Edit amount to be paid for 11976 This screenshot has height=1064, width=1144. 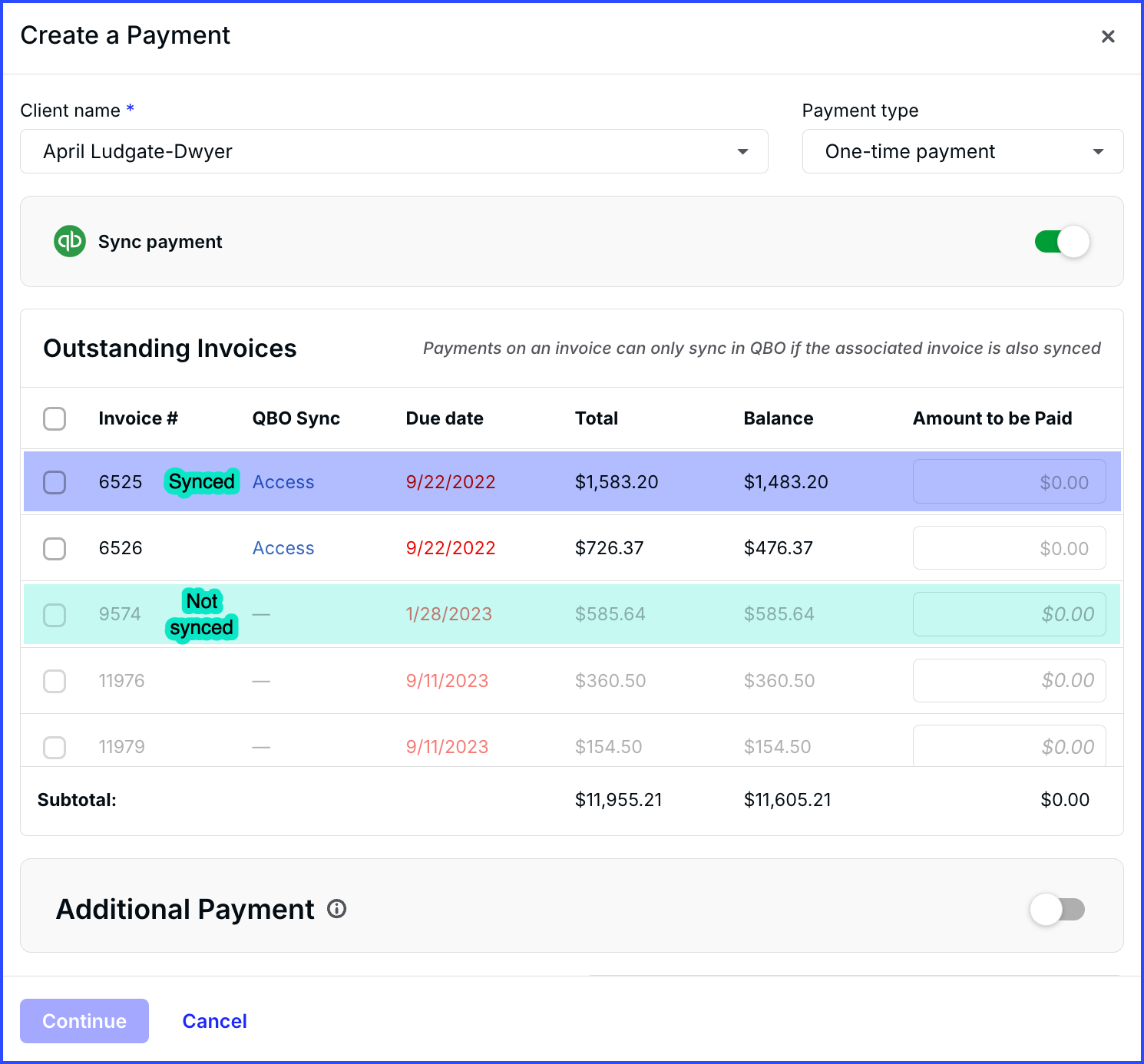(1009, 680)
